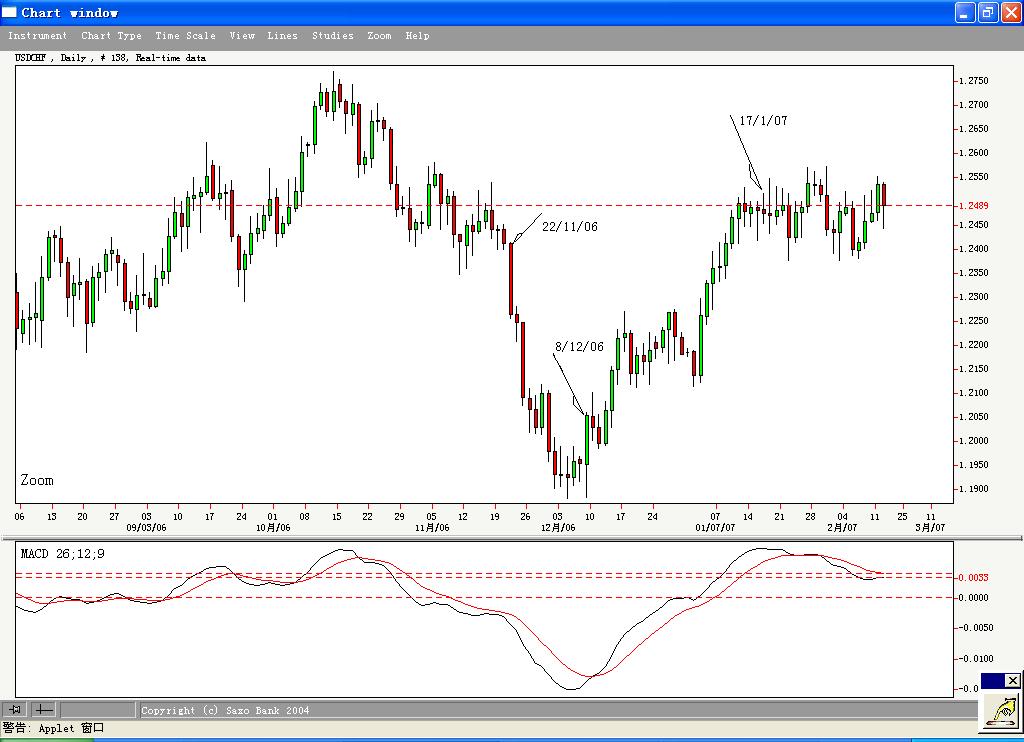Click the pin icon in bottom status bar

[14, 709]
